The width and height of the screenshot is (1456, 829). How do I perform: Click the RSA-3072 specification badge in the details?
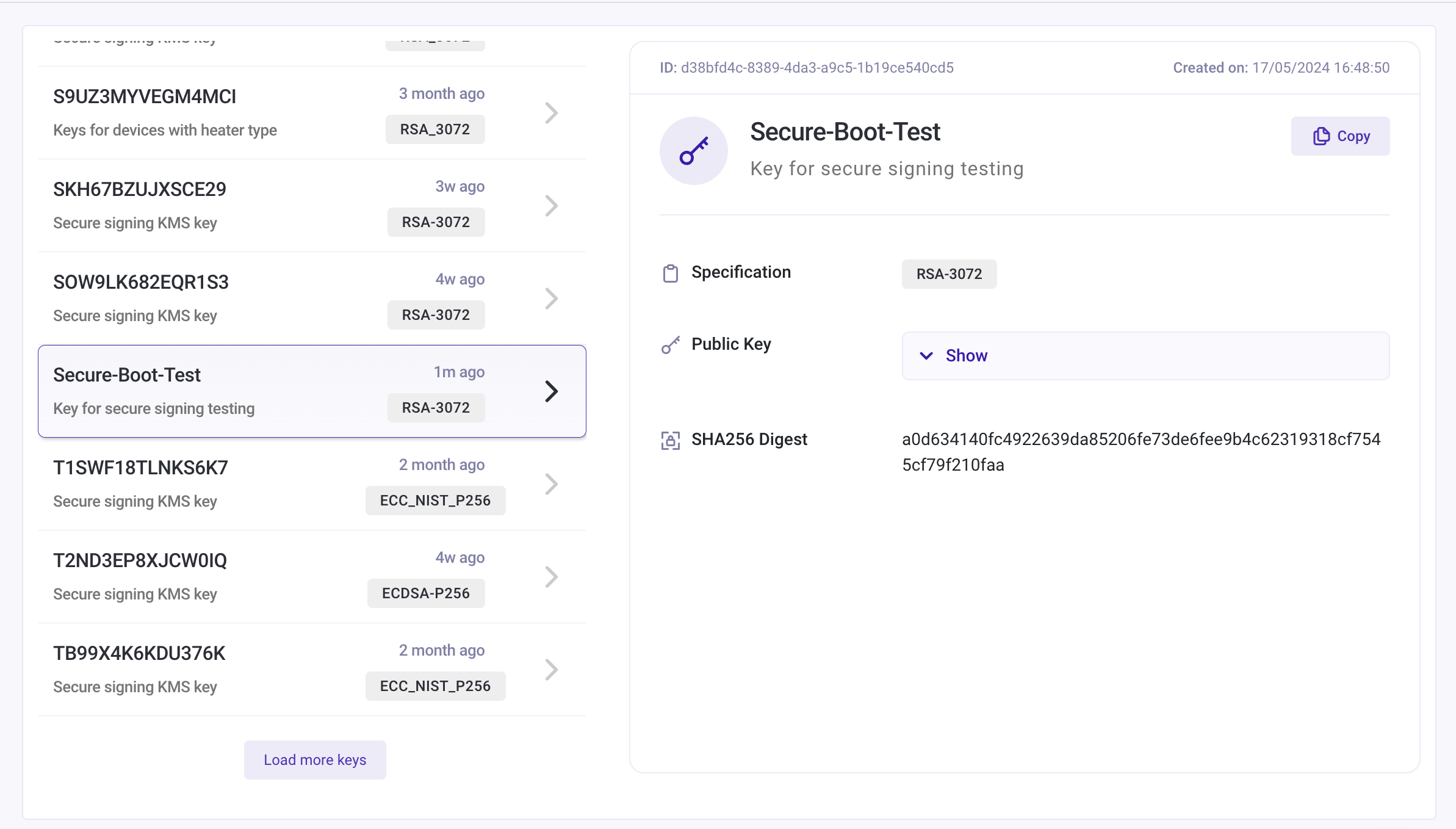(x=949, y=274)
